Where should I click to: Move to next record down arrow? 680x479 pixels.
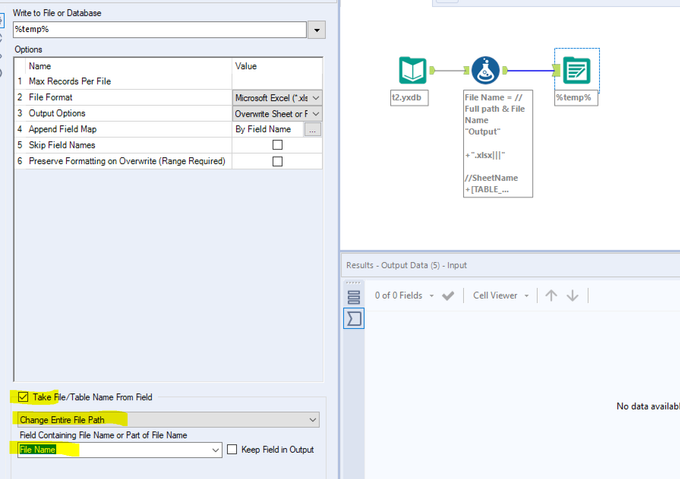tap(572, 296)
